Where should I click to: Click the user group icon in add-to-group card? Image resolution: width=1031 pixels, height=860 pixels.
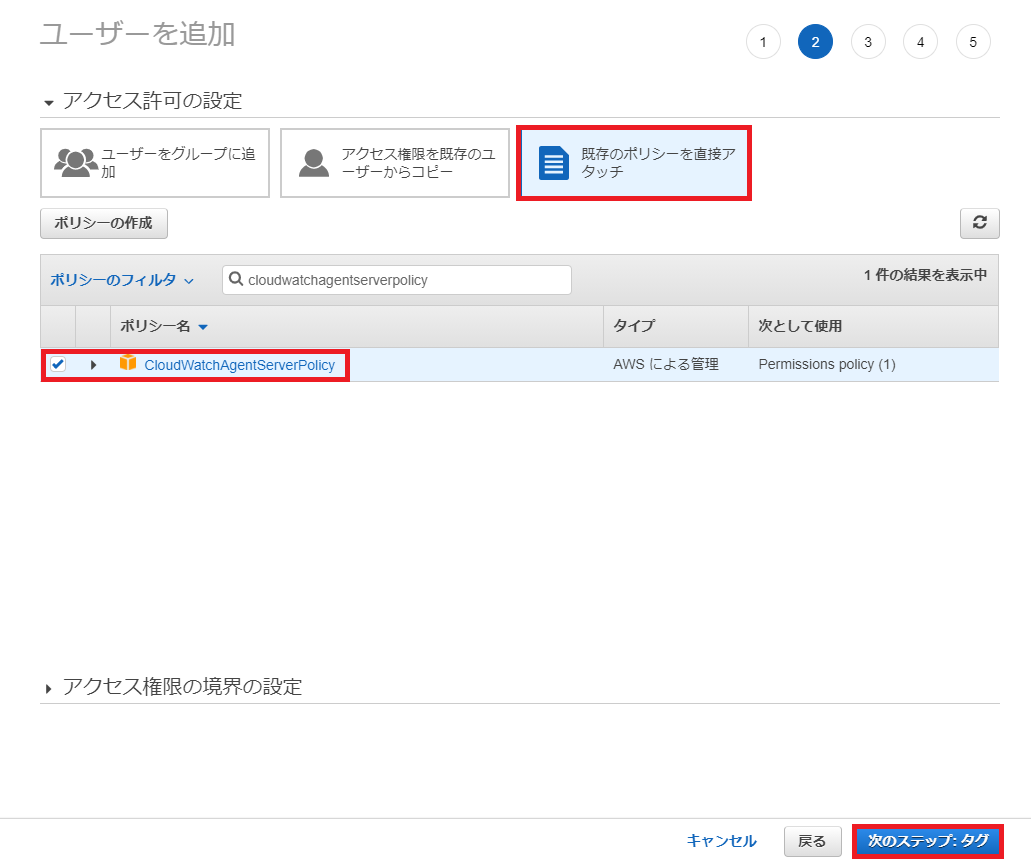[76, 162]
